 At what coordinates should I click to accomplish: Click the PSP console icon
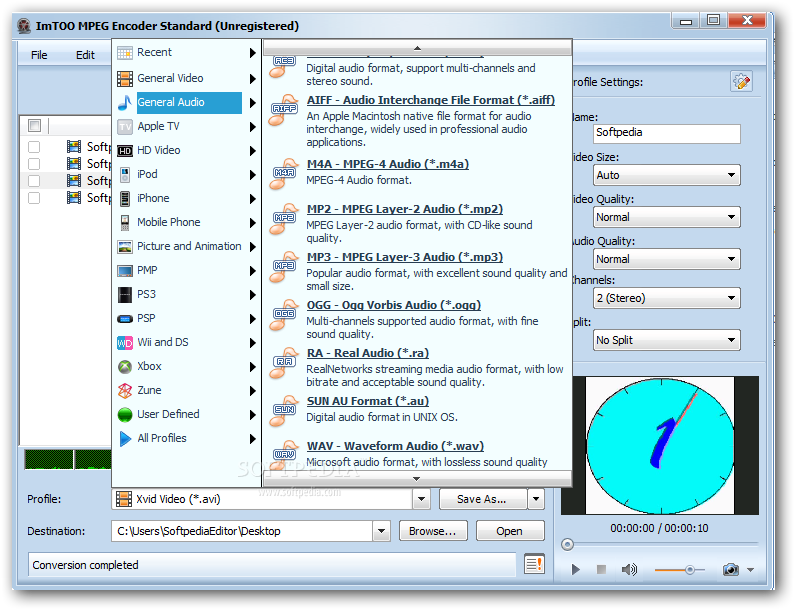tap(125, 319)
